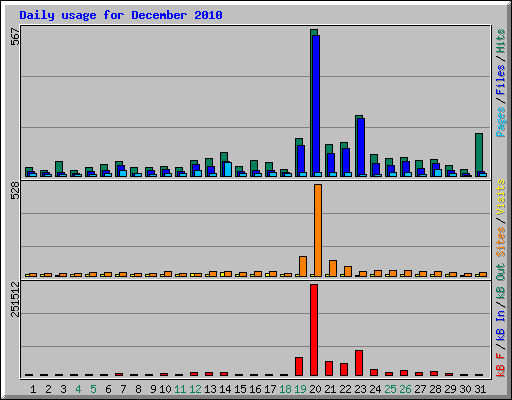Click the blue files bar for day 23
This screenshot has width=512, height=400.
(x=361, y=146)
